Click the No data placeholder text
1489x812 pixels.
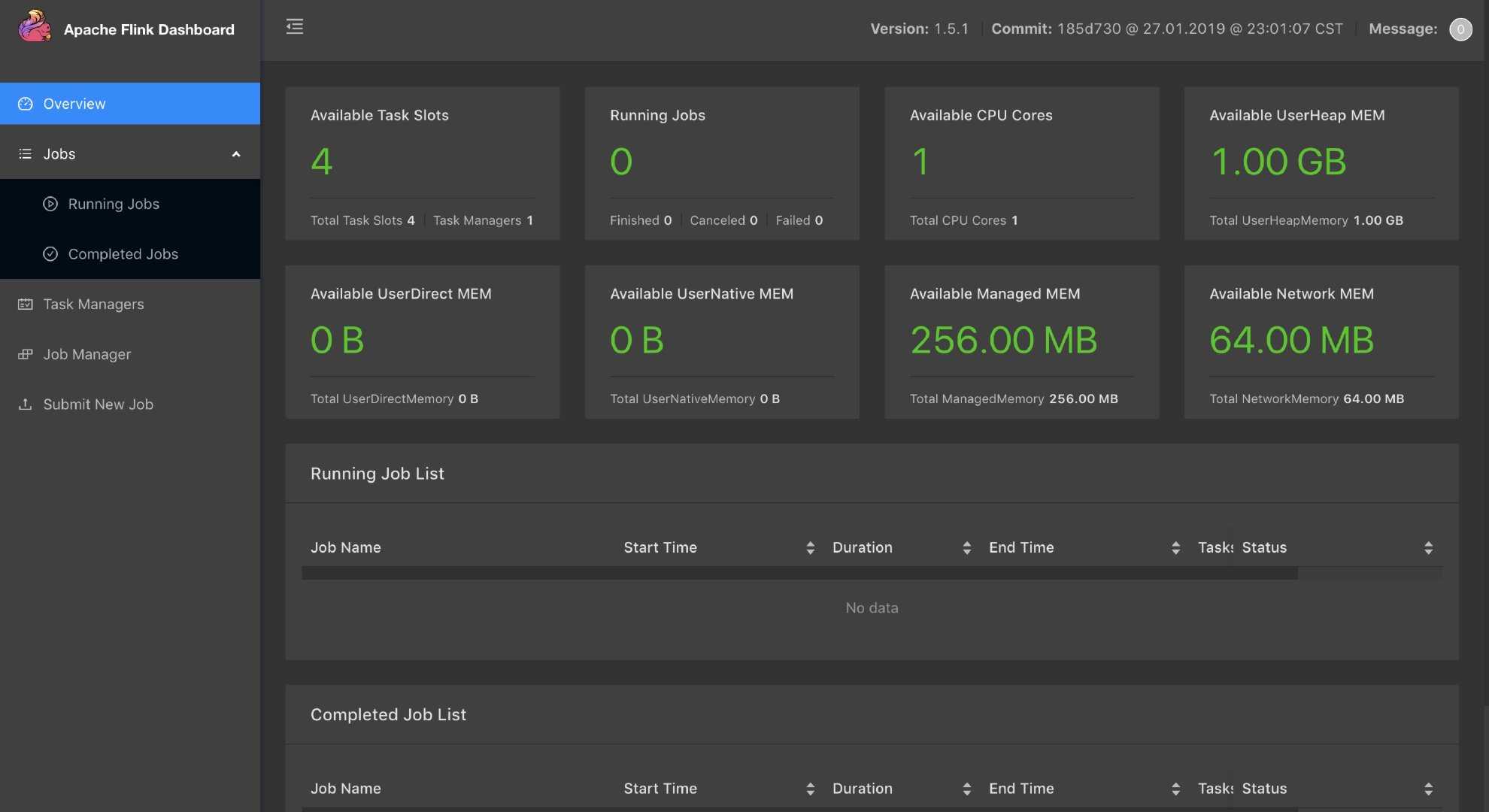(x=872, y=607)
